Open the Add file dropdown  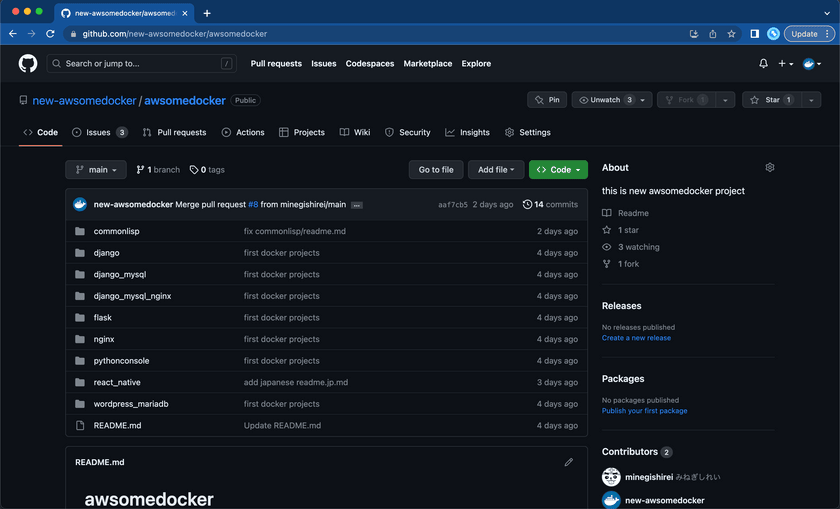click(496, 170)
